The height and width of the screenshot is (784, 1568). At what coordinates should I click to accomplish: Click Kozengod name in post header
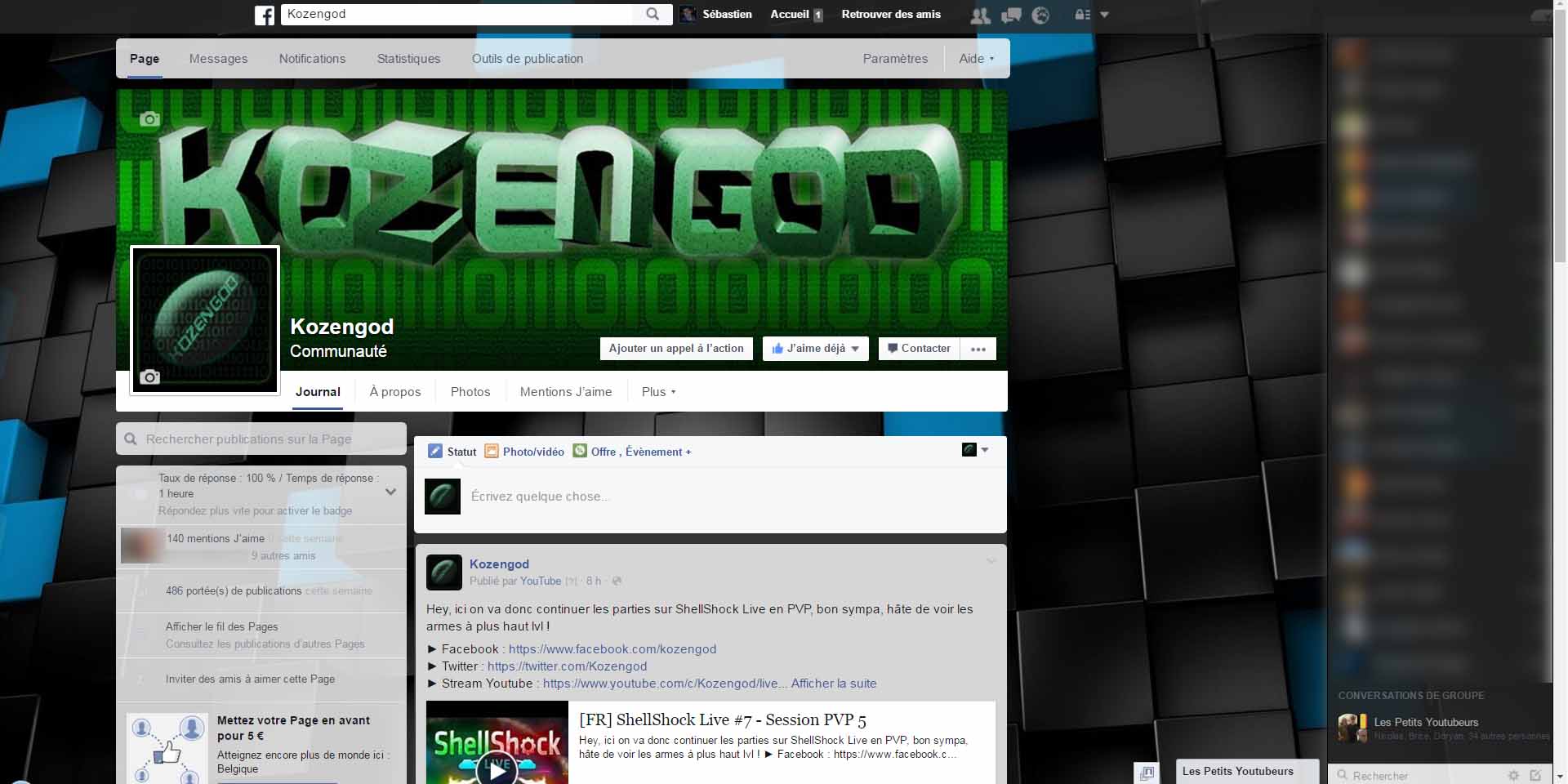coord(499,564)
